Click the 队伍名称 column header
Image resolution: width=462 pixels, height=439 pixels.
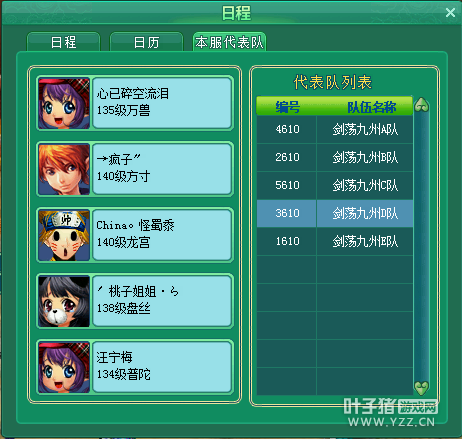click(372, 107)
